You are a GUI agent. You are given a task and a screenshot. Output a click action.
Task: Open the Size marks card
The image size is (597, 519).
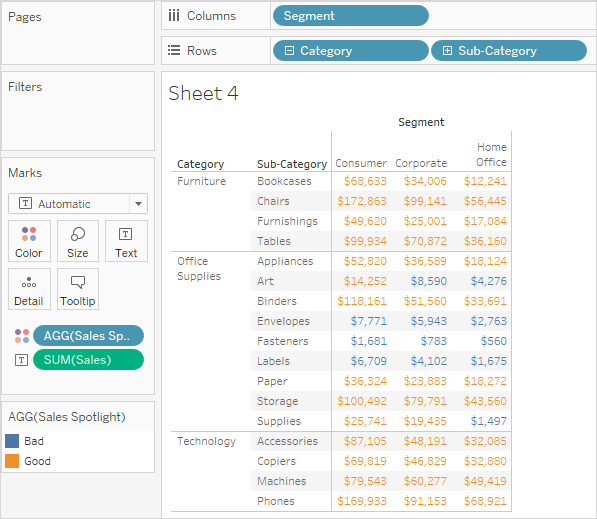pyautogui.click(x=78, y=241)
